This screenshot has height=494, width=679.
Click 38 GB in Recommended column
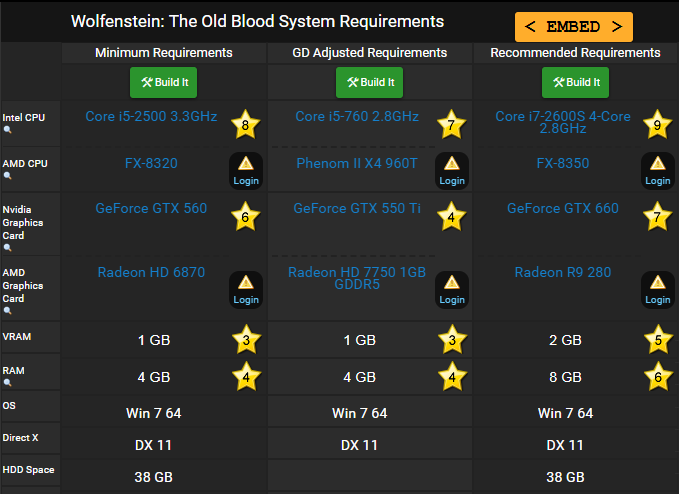[565, 477]
